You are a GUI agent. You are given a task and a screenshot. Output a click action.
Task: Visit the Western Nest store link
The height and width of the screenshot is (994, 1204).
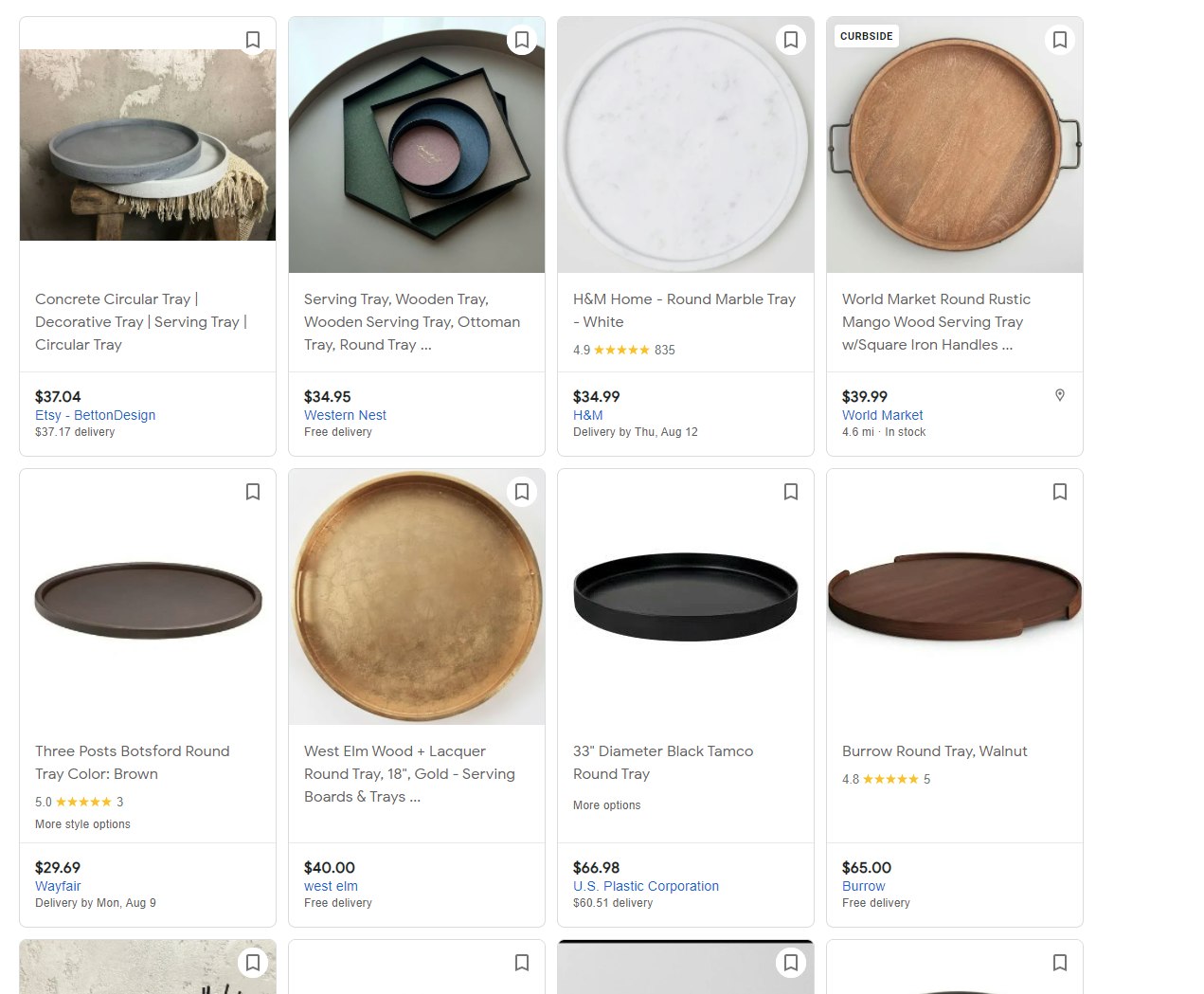click(x=345, y=415)
